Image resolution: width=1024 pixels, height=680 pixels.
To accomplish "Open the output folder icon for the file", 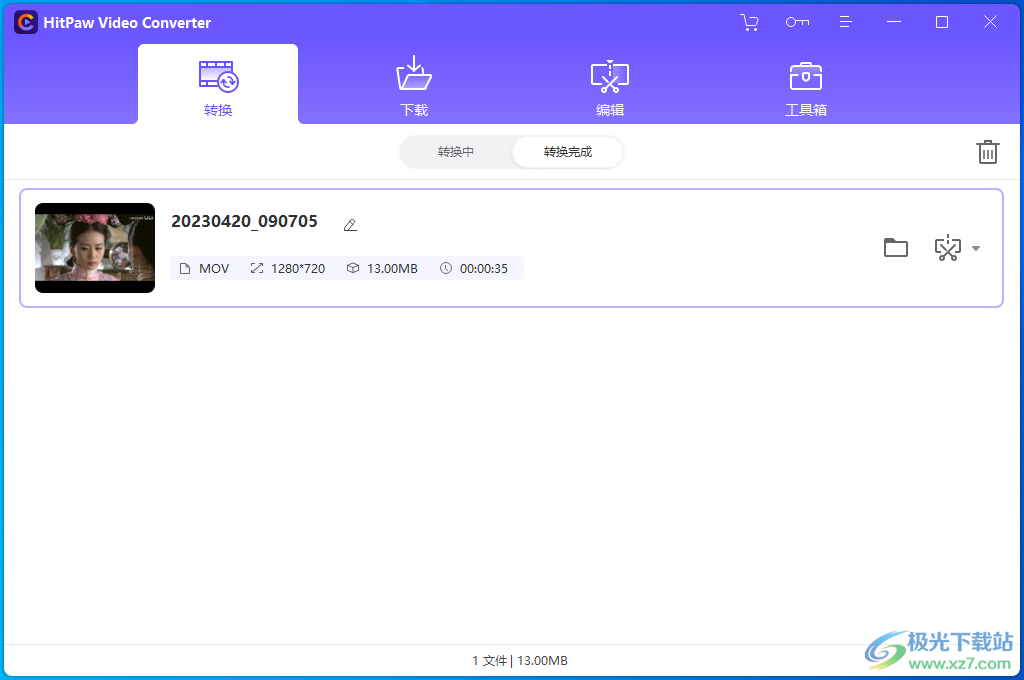I will [x=895, y=247].
